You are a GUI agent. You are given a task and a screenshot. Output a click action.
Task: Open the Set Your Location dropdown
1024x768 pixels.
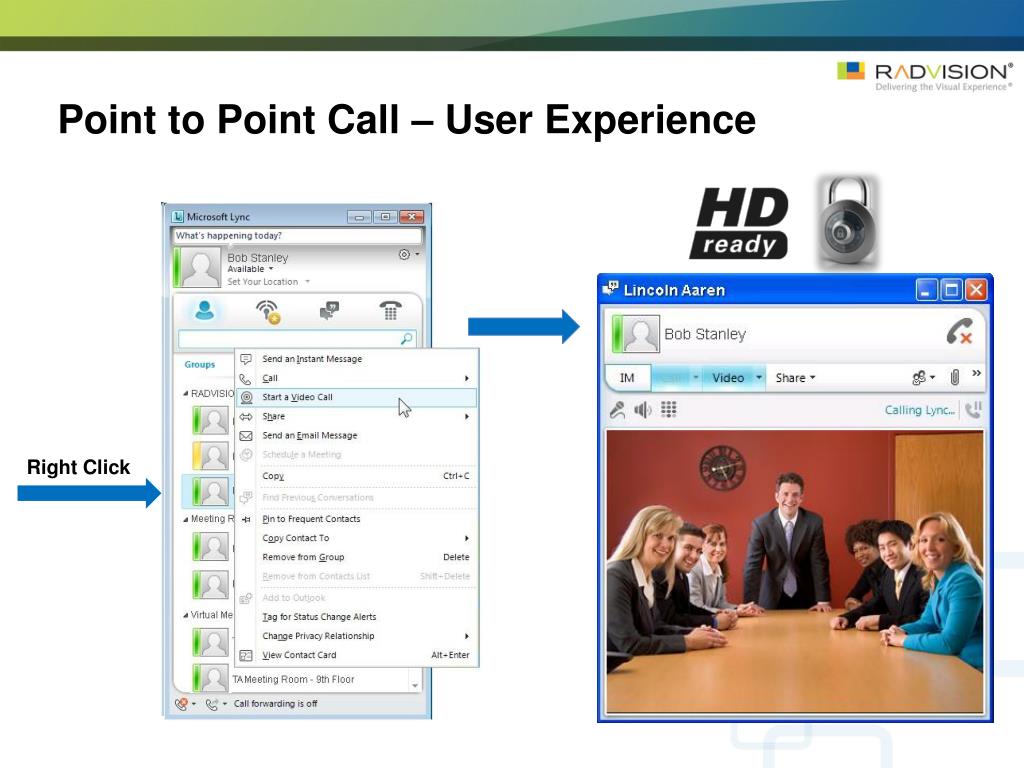pyautogui.click(x=268, y=282)
